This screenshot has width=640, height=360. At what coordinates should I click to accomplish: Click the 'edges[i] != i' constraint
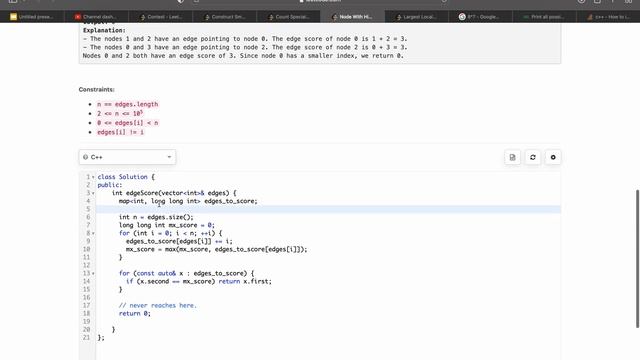click(120, 132)
